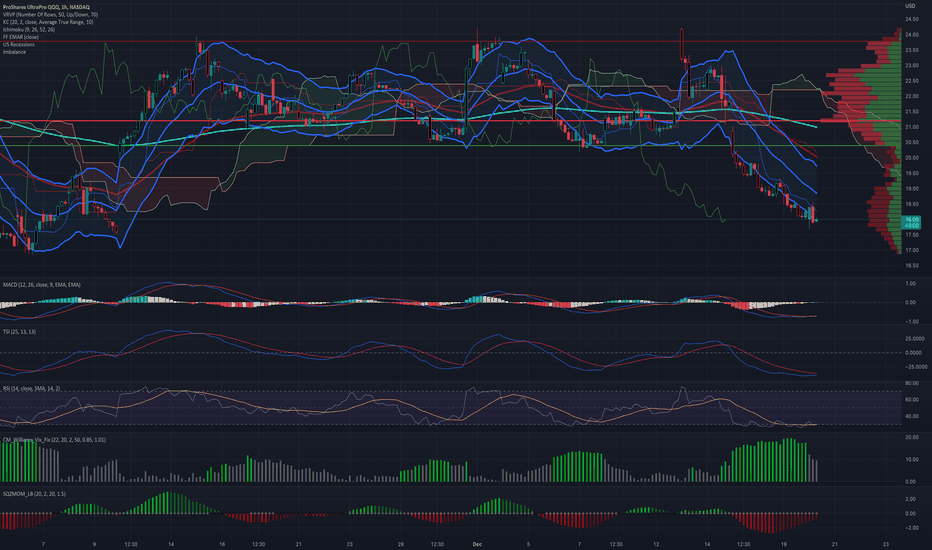Select the SQZMOM_LB (20, 2, 20, 1.5) legend
Image resolution: width=932 pixels, height=550 pixels.
[34, 494]
